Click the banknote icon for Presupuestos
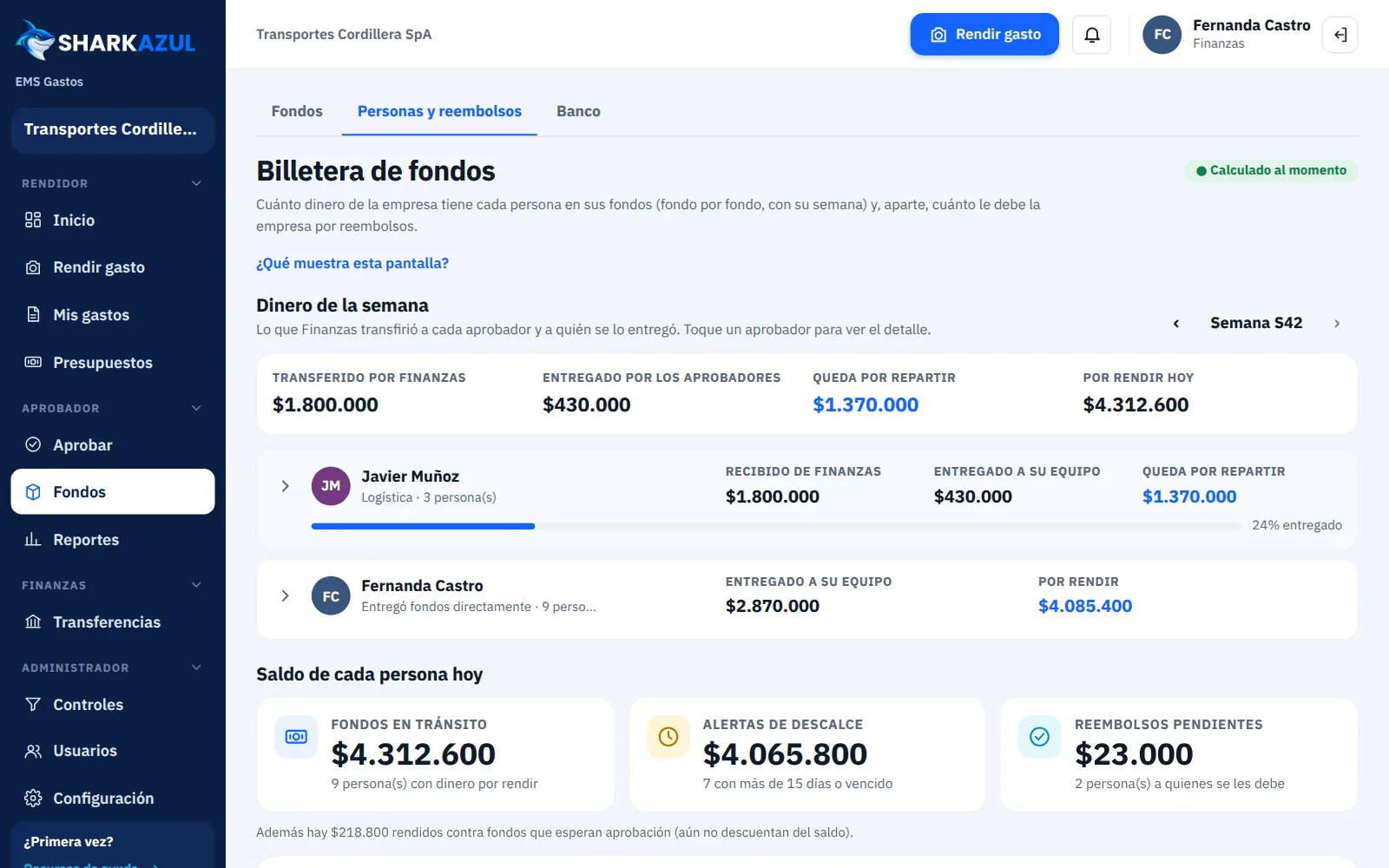 click(x=33, y=362)
